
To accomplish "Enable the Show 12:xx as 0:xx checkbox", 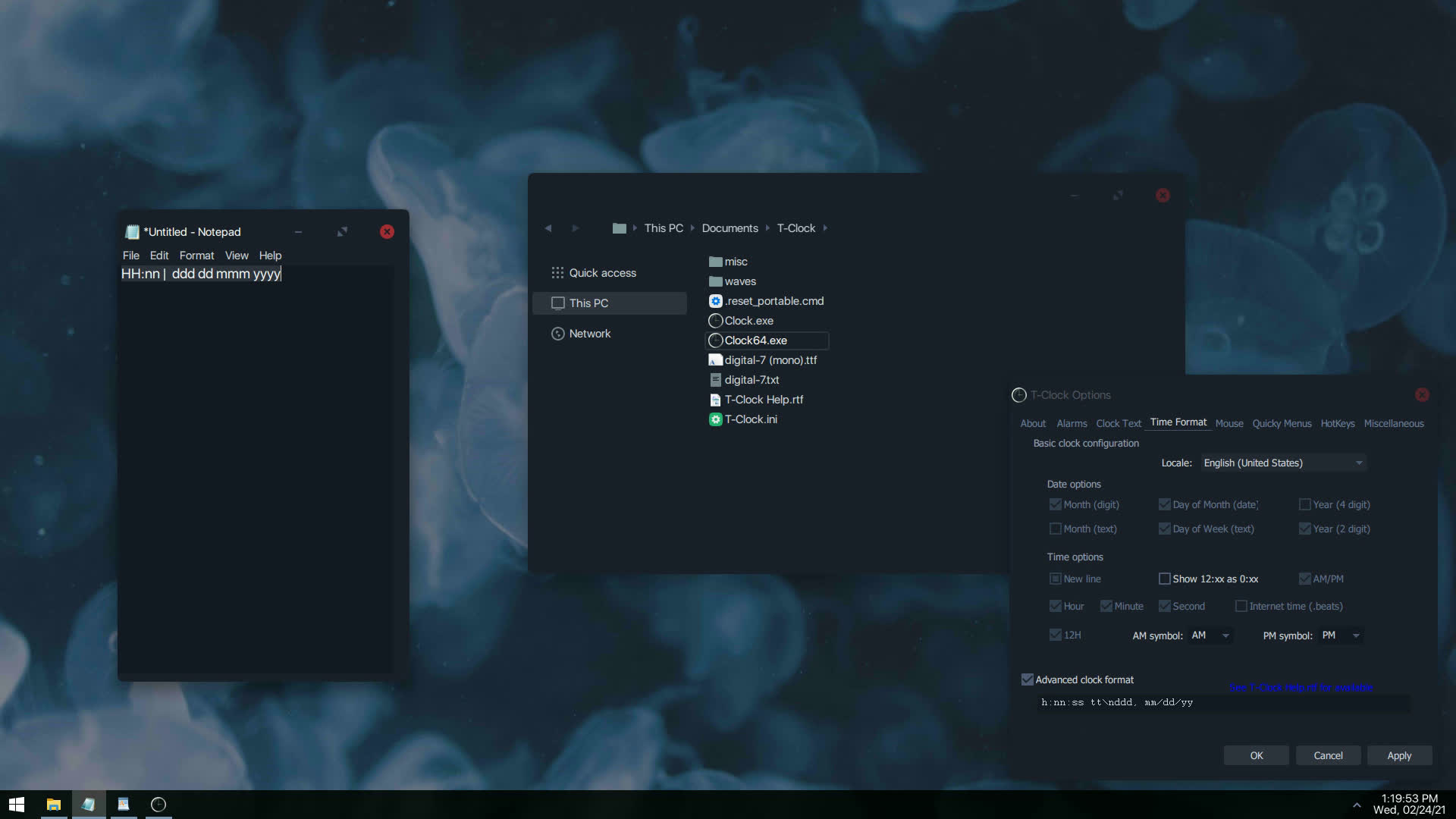I will tap(1165, 579).
